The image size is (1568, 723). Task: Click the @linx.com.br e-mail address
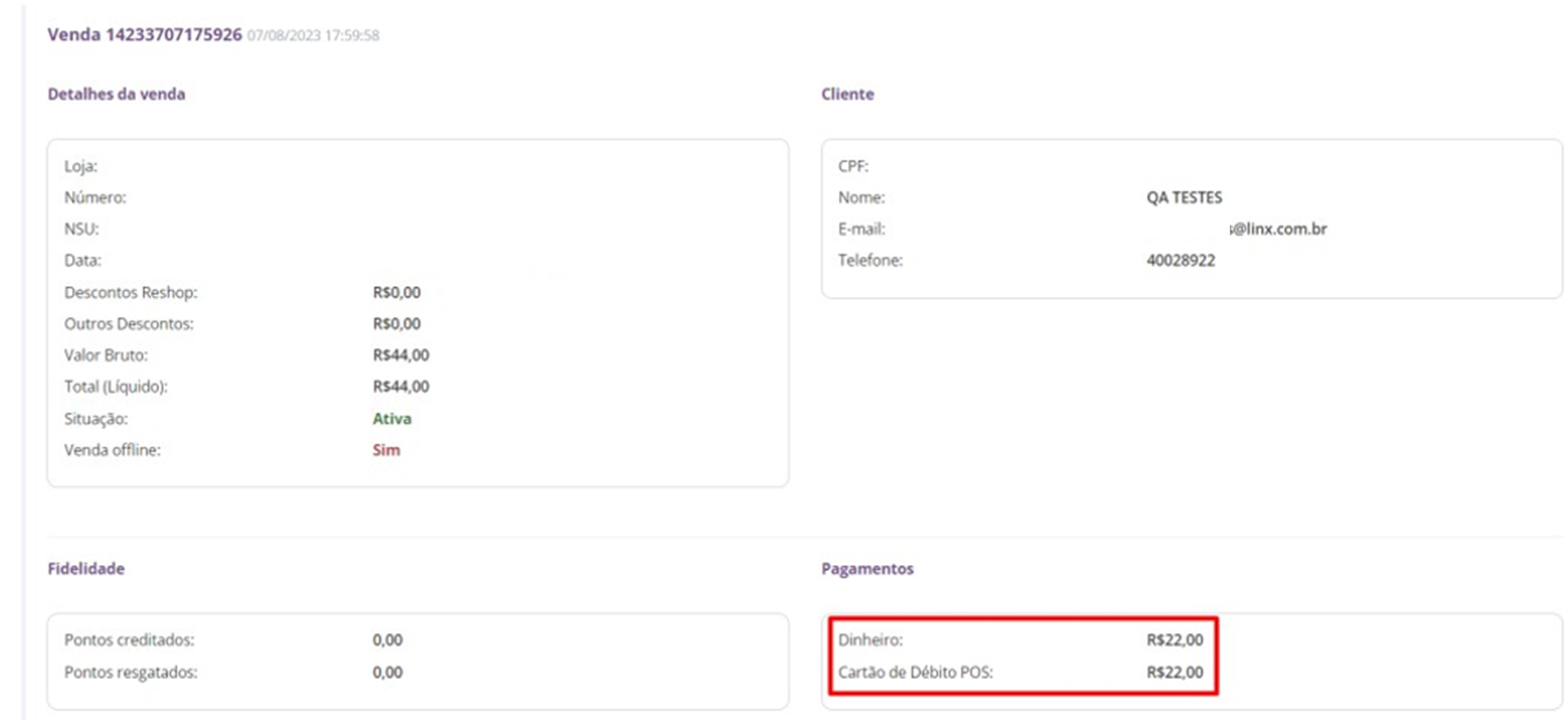pyautogui.click(x=1278, y=229)
